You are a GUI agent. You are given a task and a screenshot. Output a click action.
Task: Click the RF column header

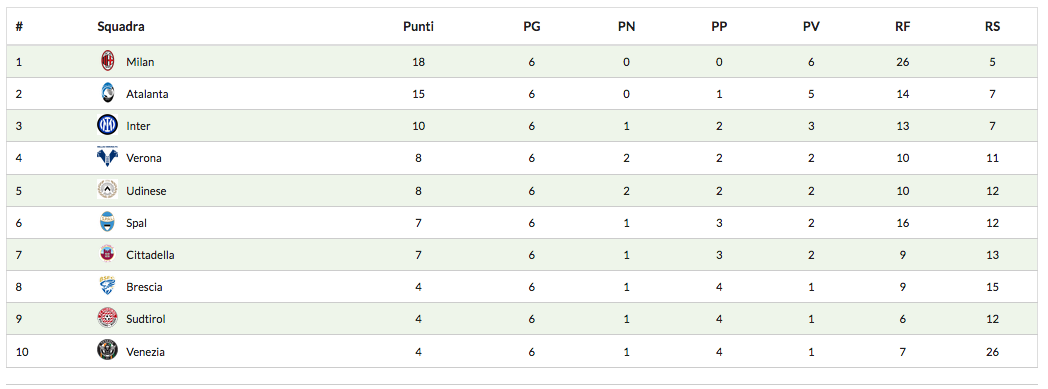click(903, 27)
